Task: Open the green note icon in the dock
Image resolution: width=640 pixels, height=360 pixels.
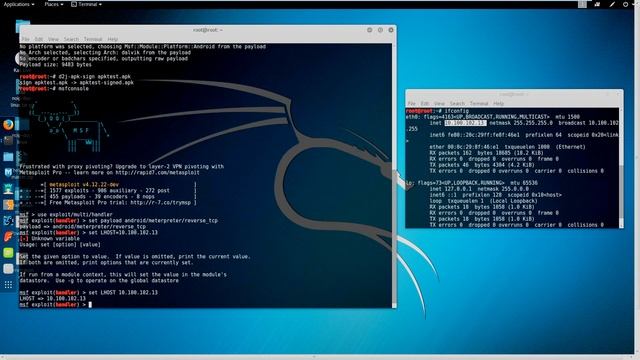Action: coord(8,253)
